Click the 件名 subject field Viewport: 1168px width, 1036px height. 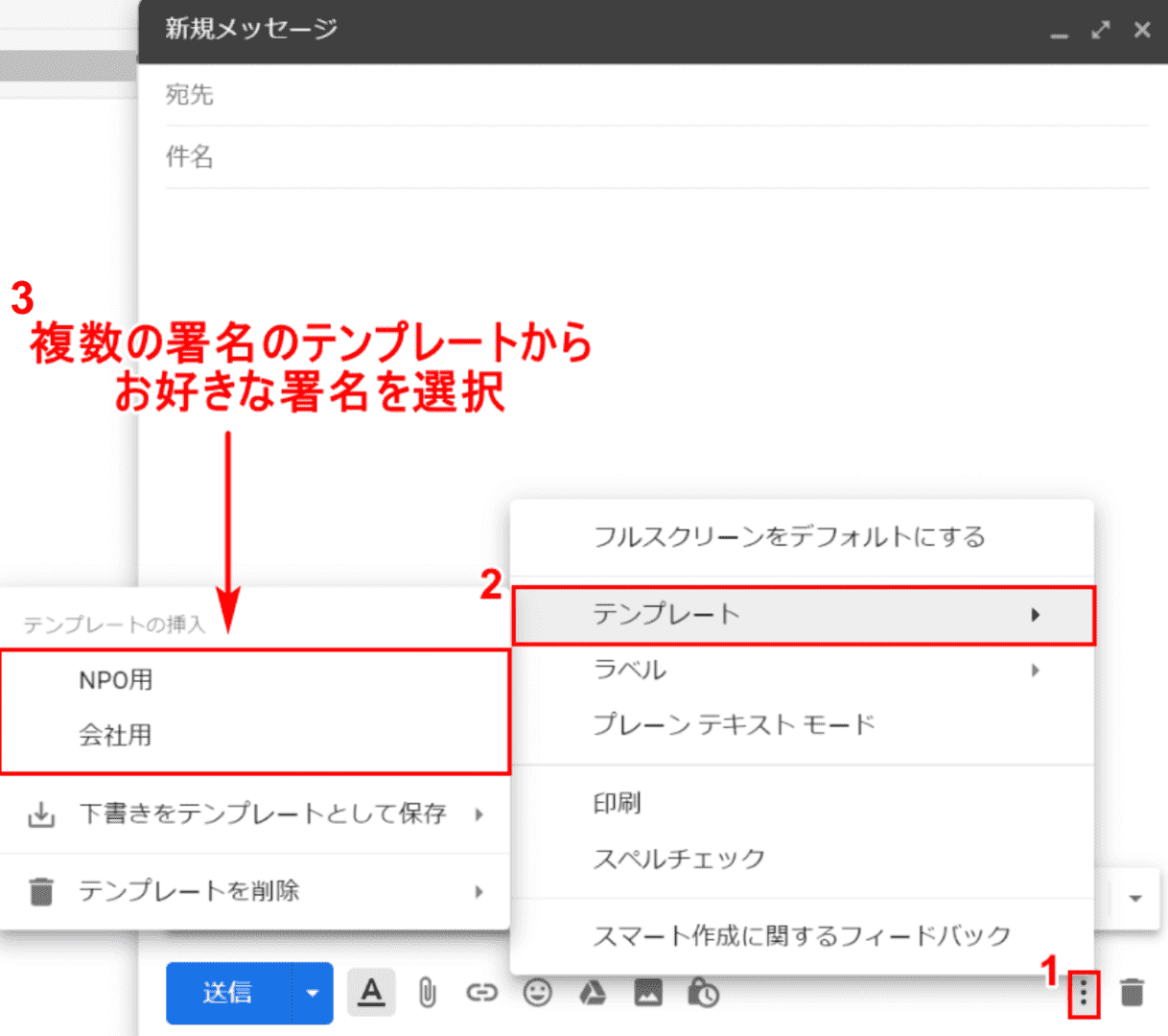657,156
